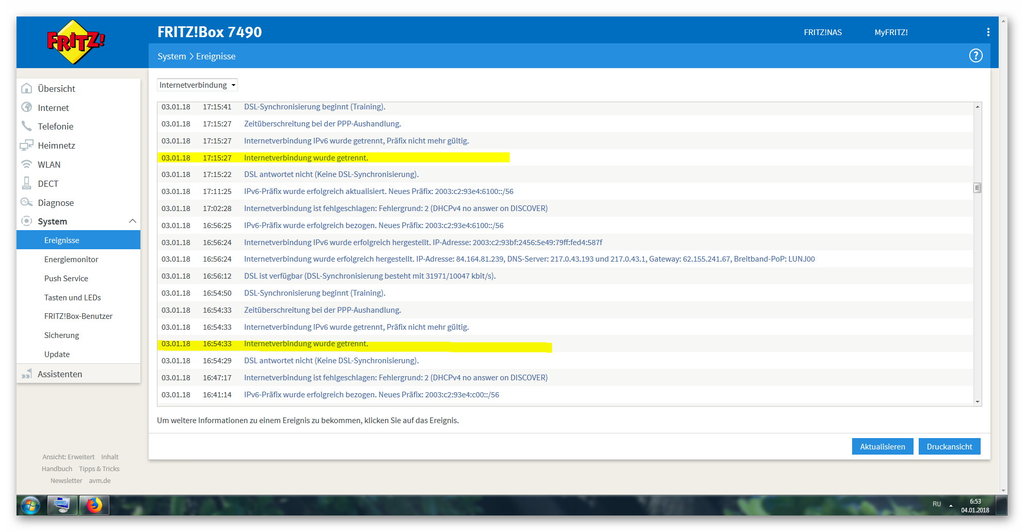
Task: Select Ereignisse in the sidebar
Action: click(78, 240)
